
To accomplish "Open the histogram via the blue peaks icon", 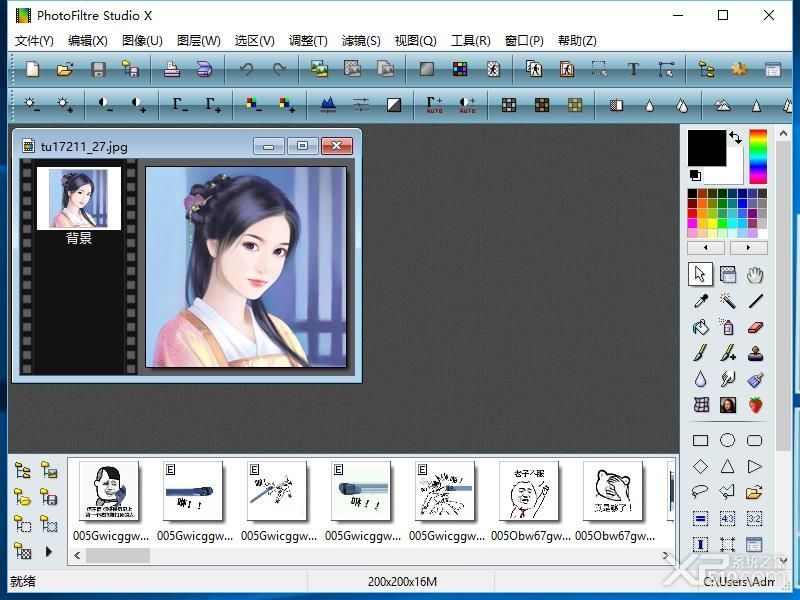I will click(328, 105).
